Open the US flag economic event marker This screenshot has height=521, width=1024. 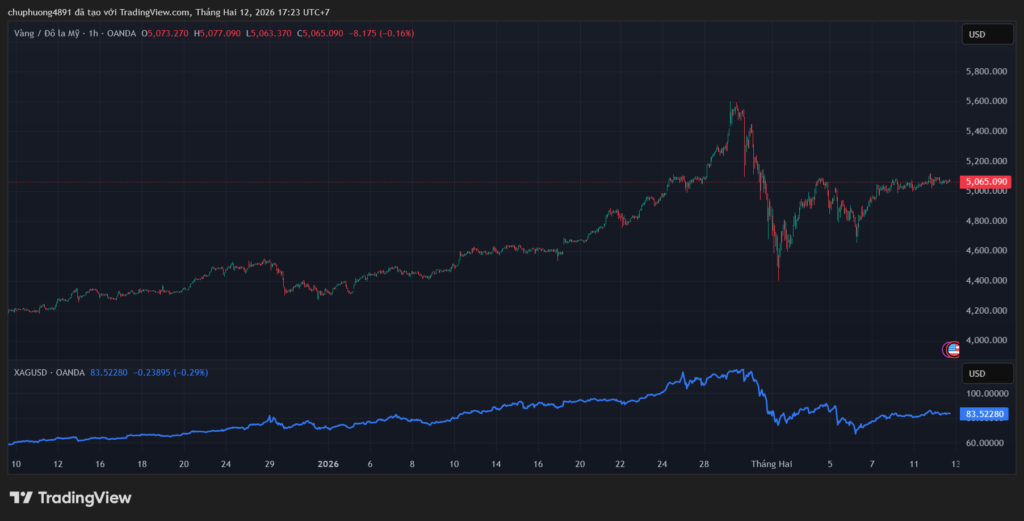tap(953, 349)
